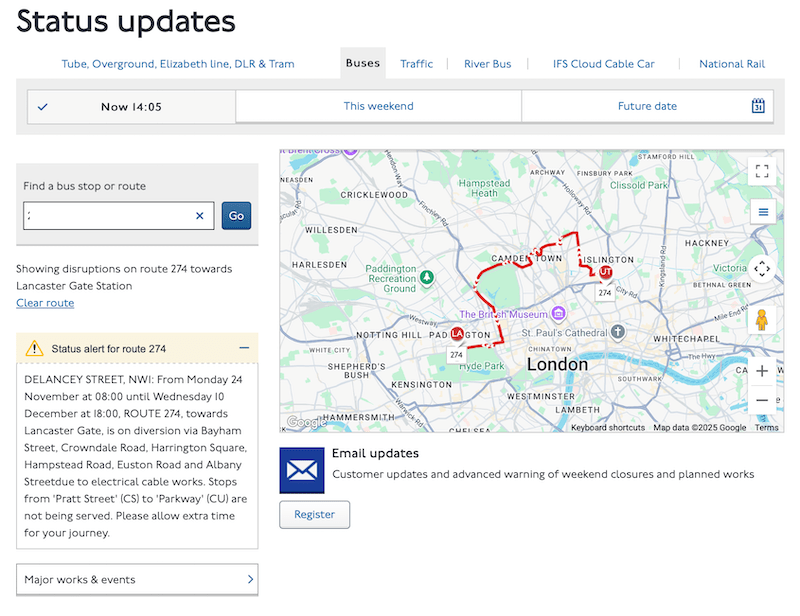
Task: Click the bus stop search field
Action: [108, 216]
